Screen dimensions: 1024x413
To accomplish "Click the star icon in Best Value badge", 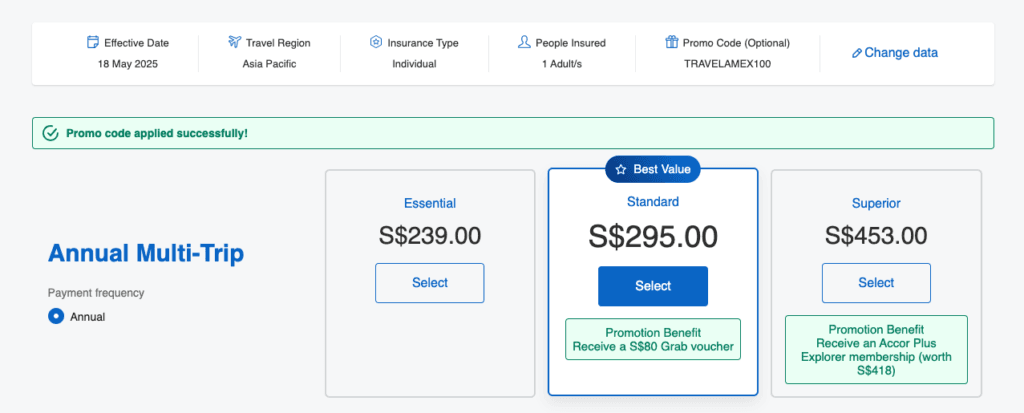I will (621, 169).
